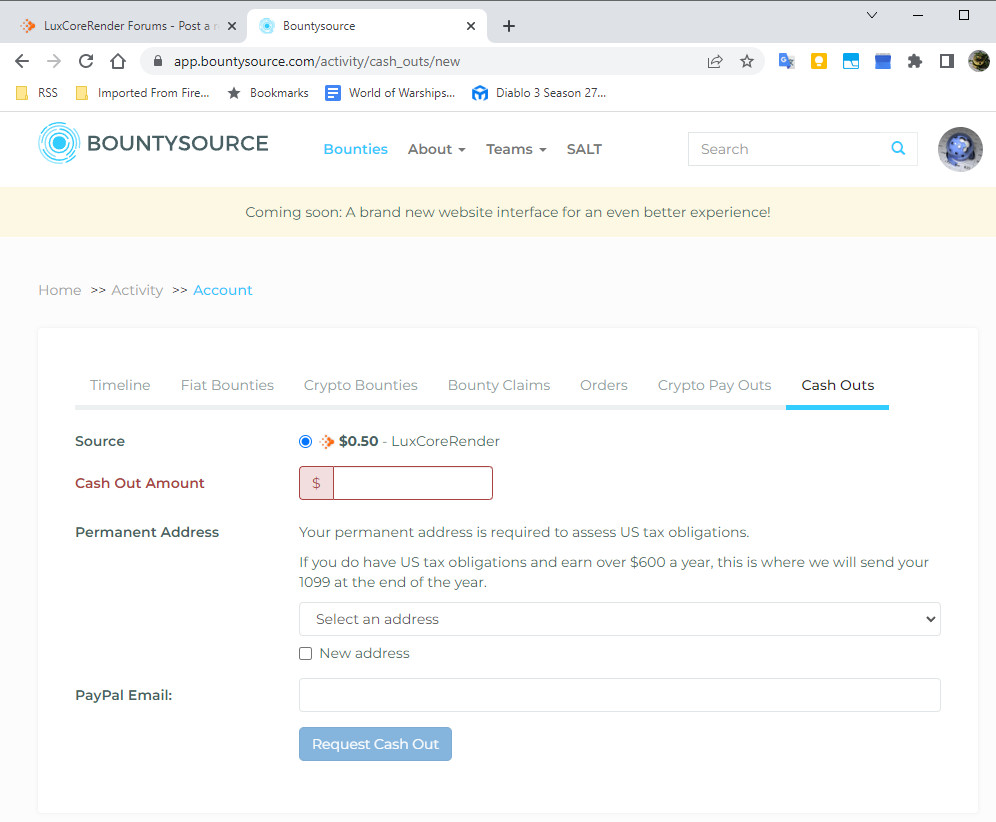Go to browser home page

[118, 61]
